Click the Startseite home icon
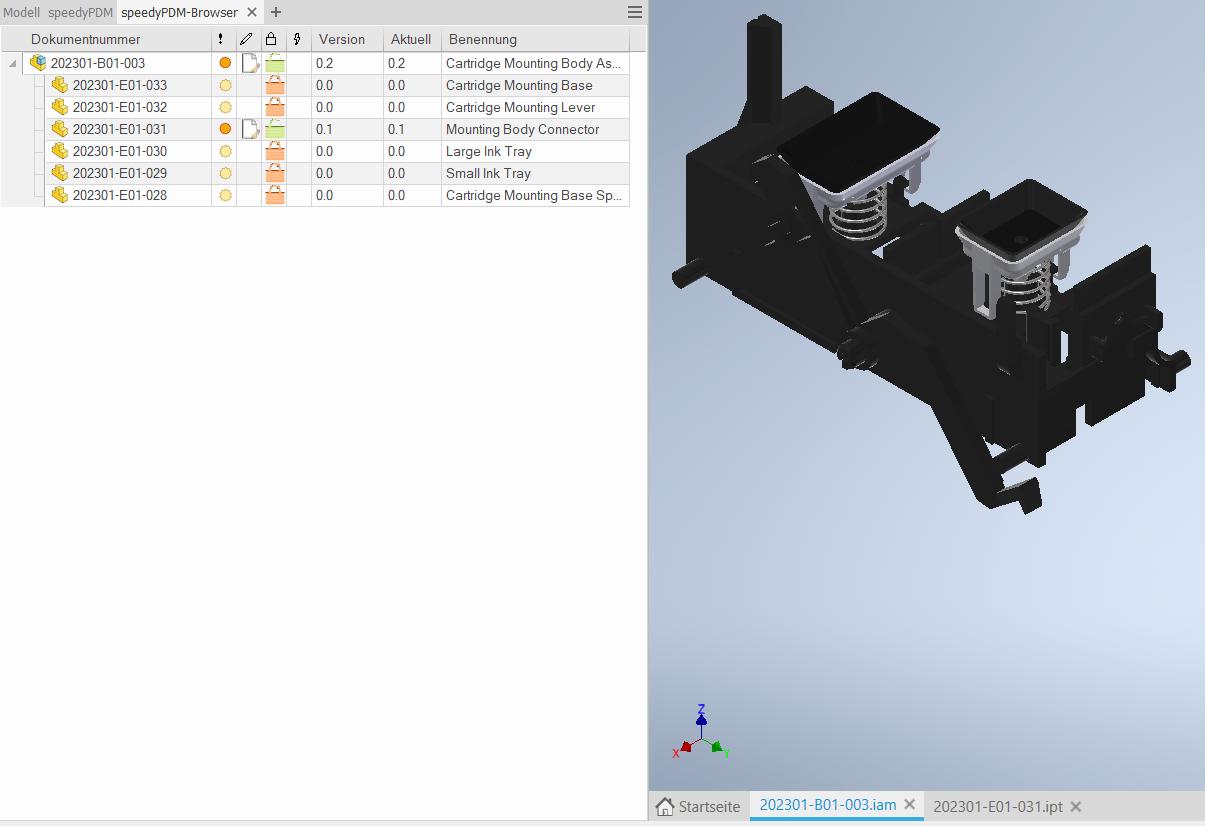Screen dimensions: 1205x826 click(x=664, y=807)
